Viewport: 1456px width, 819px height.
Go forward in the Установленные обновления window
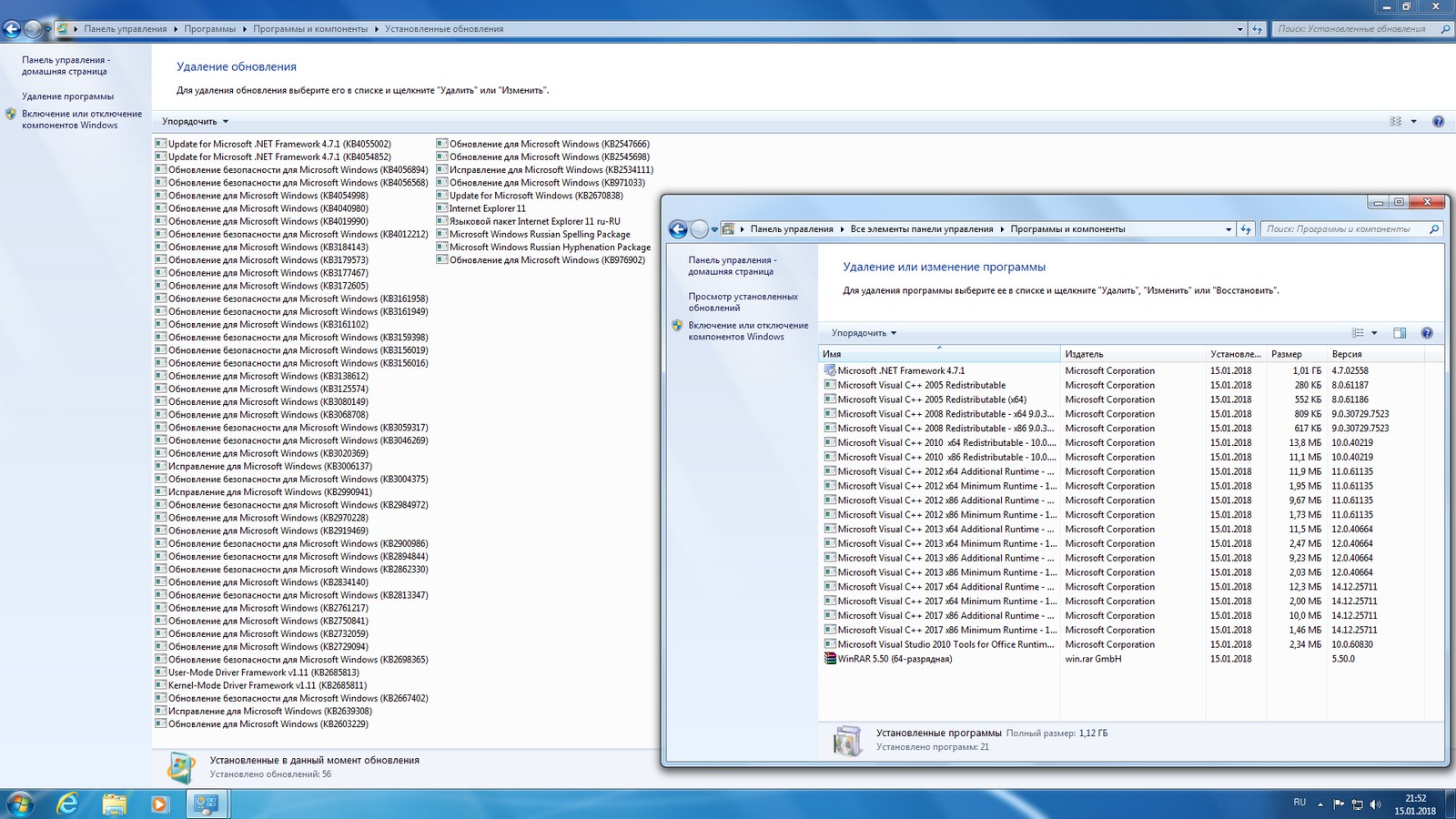[x=34, y=29]
